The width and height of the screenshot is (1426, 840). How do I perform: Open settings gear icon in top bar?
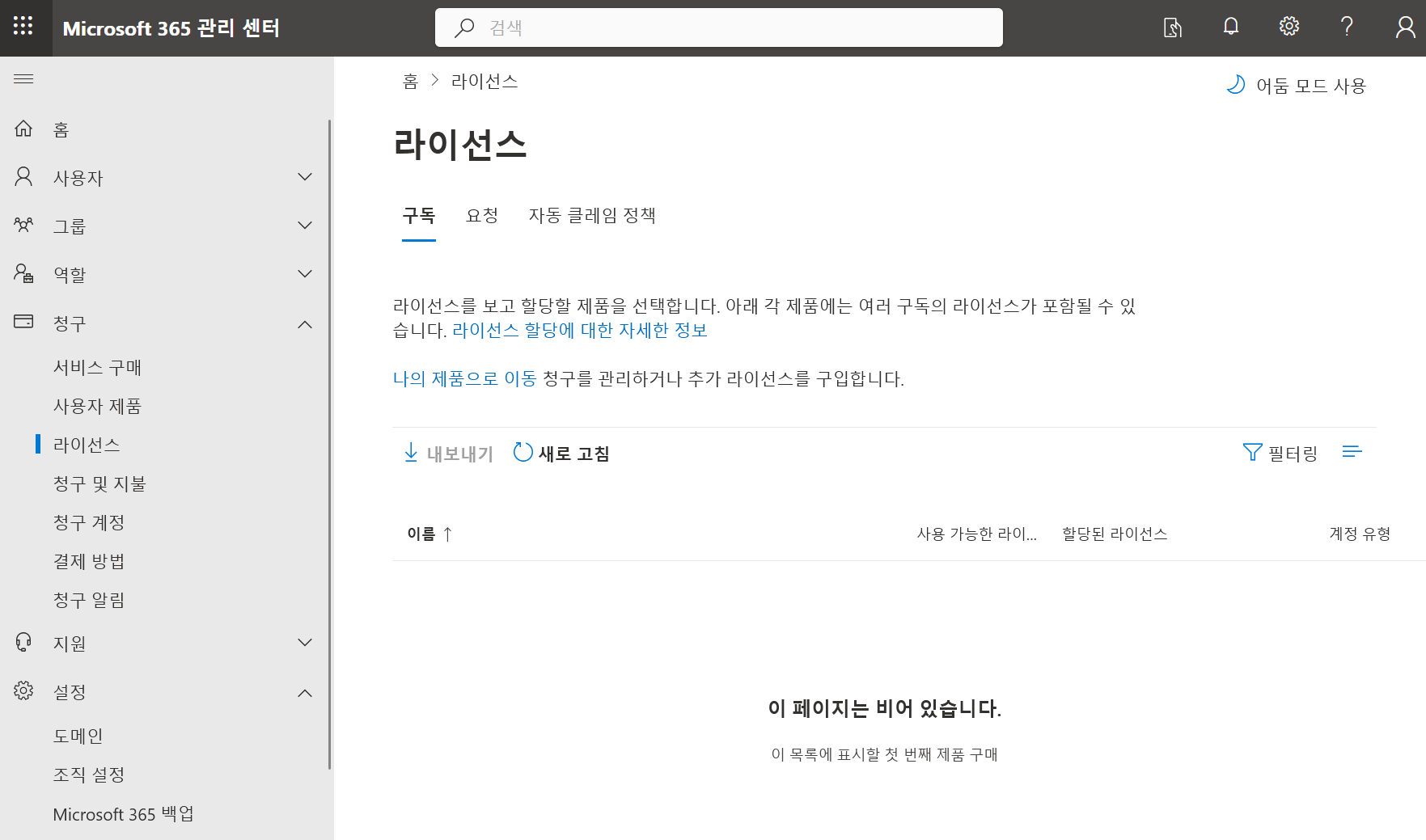(x=1289, y=27)
